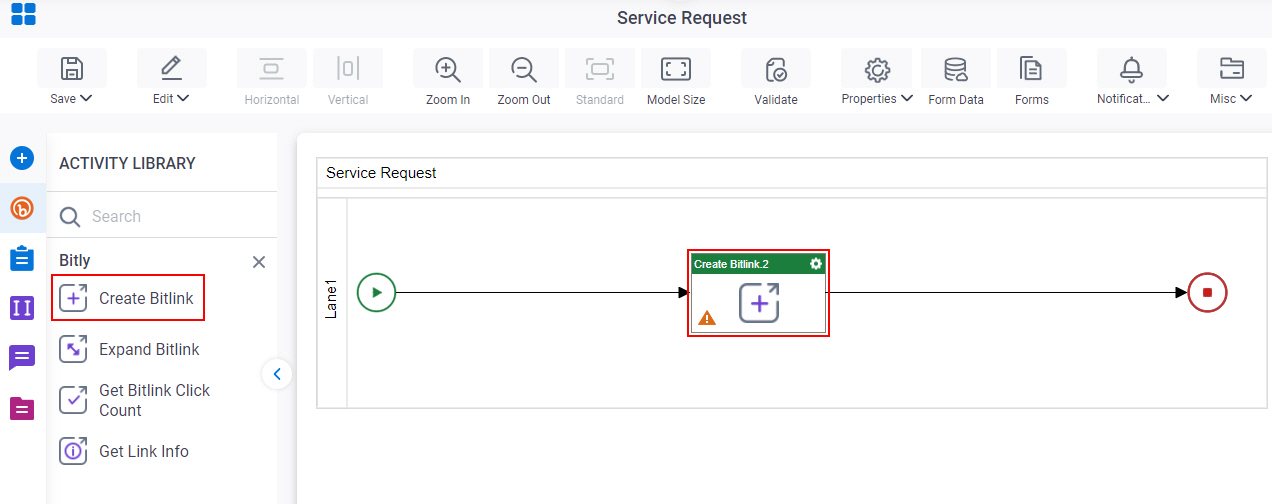Select the orange Bitly sidebar icon

pyautogui.click(x=22, y=208)
